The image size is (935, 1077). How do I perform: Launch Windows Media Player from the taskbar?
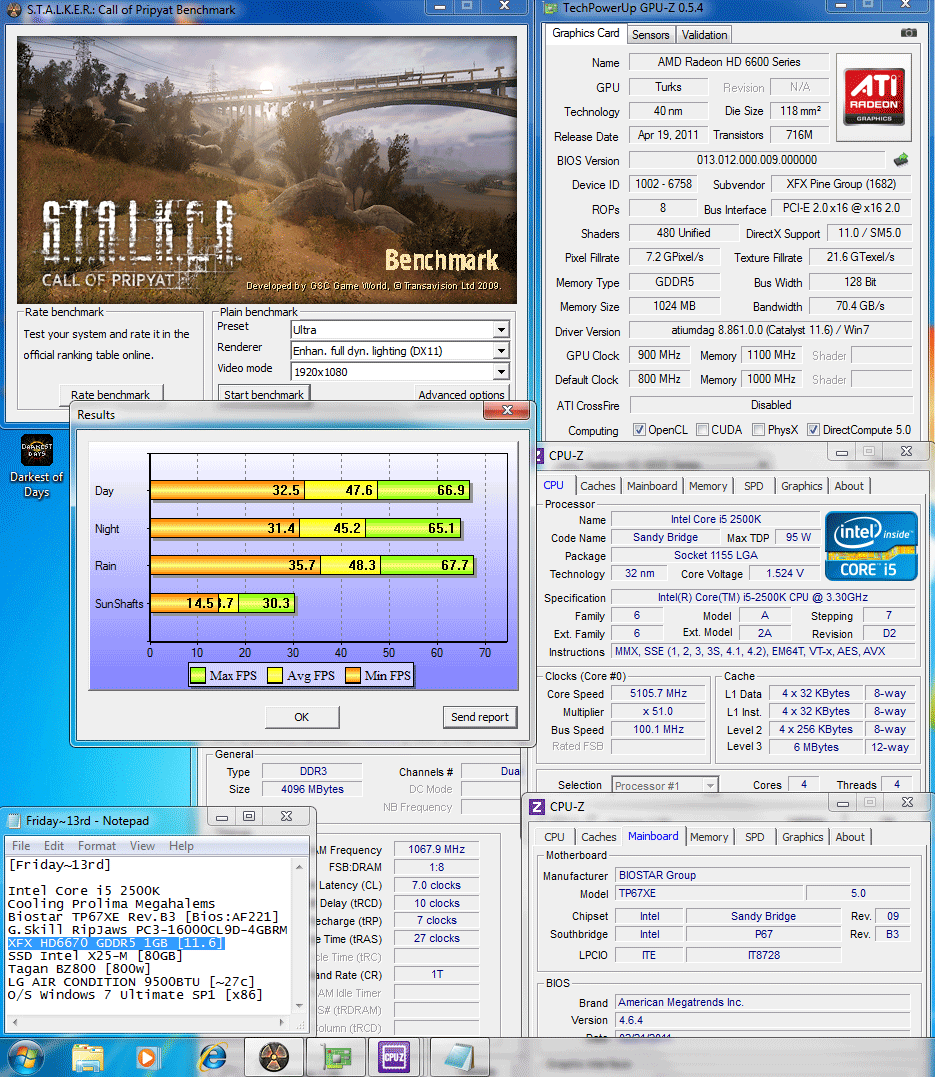[146, 1058]
